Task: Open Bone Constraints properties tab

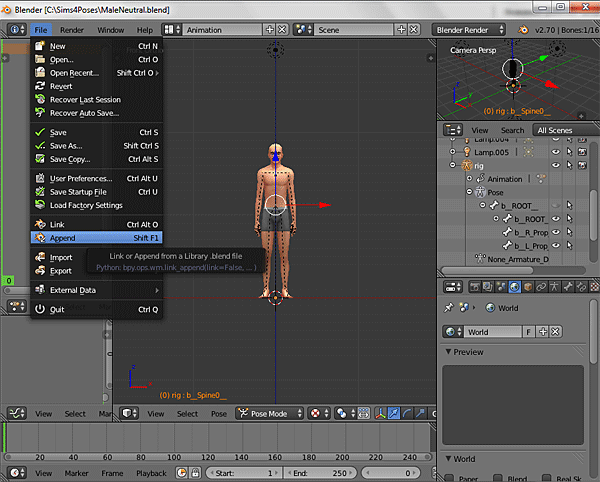Action: point(581,287)
